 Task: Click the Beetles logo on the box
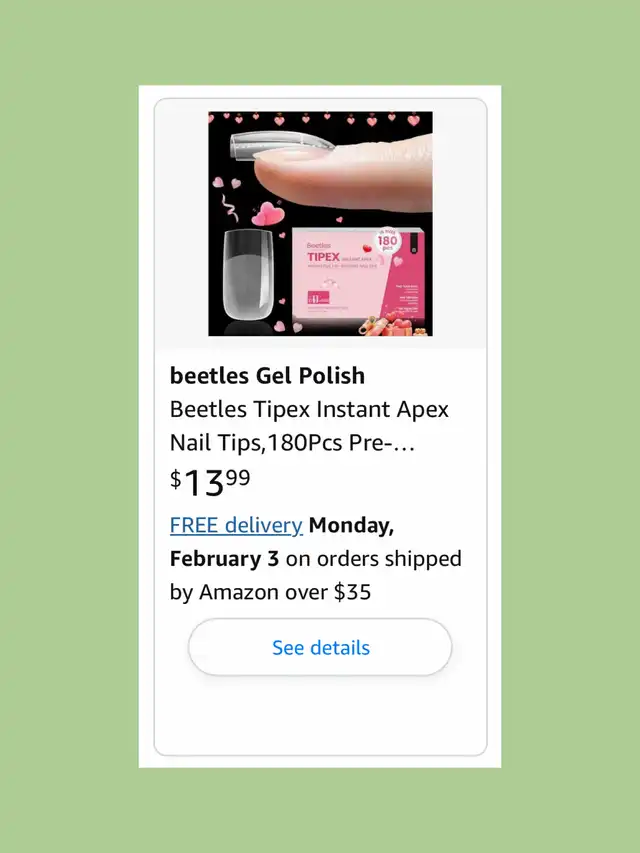[318, 245]
